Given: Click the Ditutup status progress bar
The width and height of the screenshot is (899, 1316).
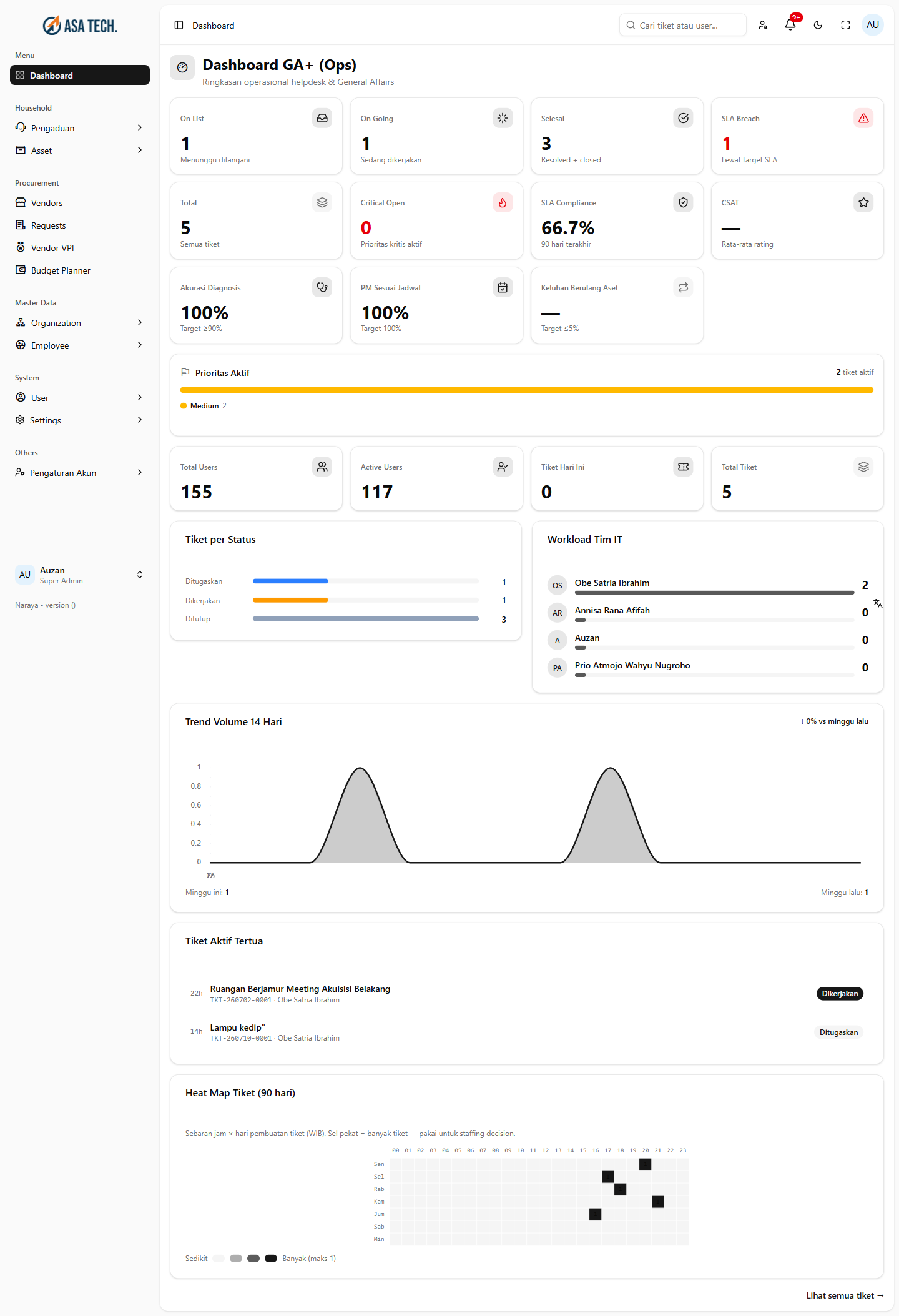Looking at the screenshot, I should [366, 619].
